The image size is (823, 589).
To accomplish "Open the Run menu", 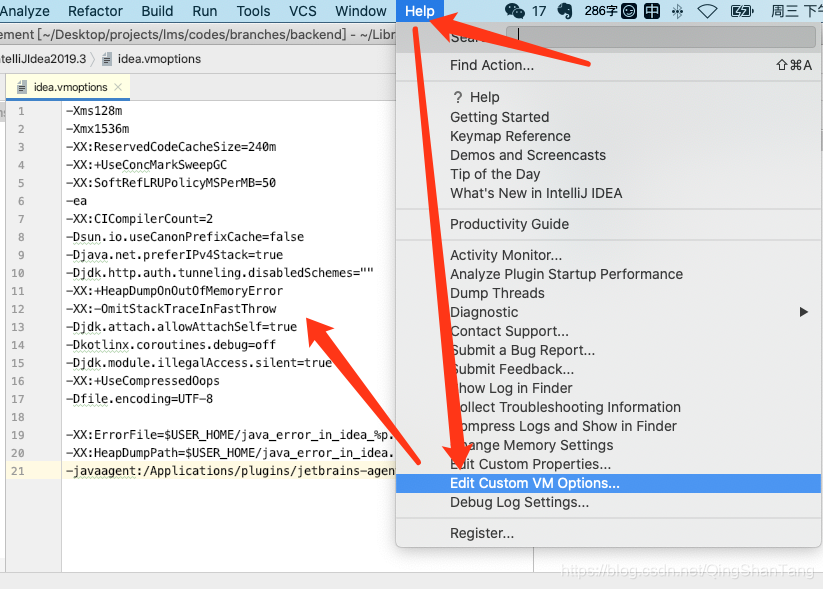I will point(205,11).
